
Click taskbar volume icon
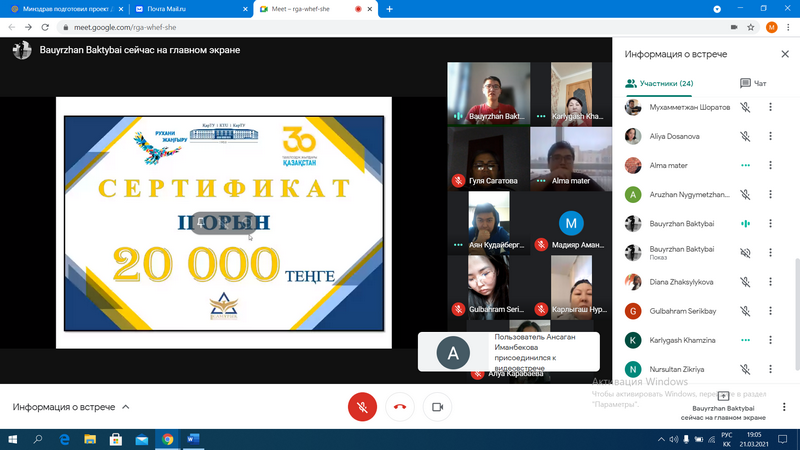tap(673, 439)
